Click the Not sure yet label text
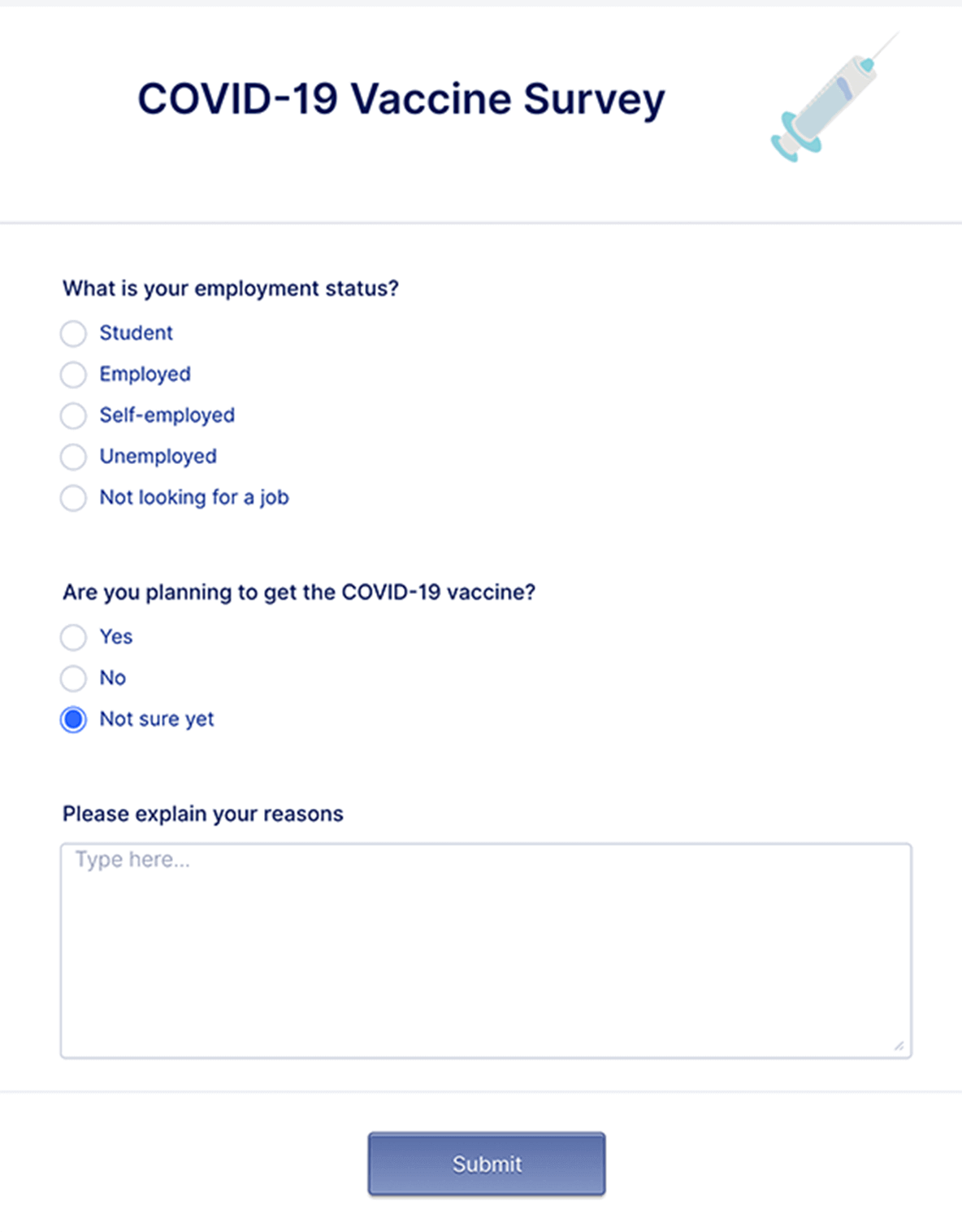 [x=157, y=719]
